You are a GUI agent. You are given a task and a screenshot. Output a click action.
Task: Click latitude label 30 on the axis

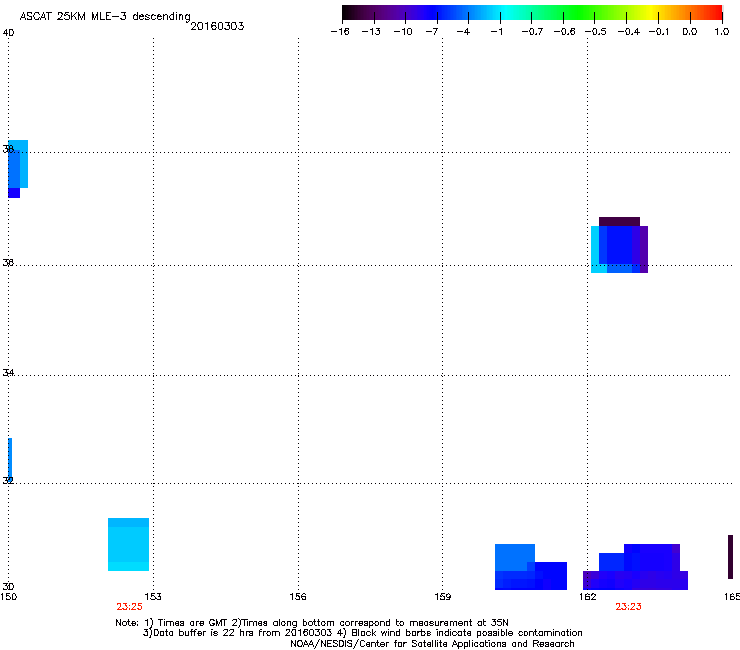click(8, 586)
